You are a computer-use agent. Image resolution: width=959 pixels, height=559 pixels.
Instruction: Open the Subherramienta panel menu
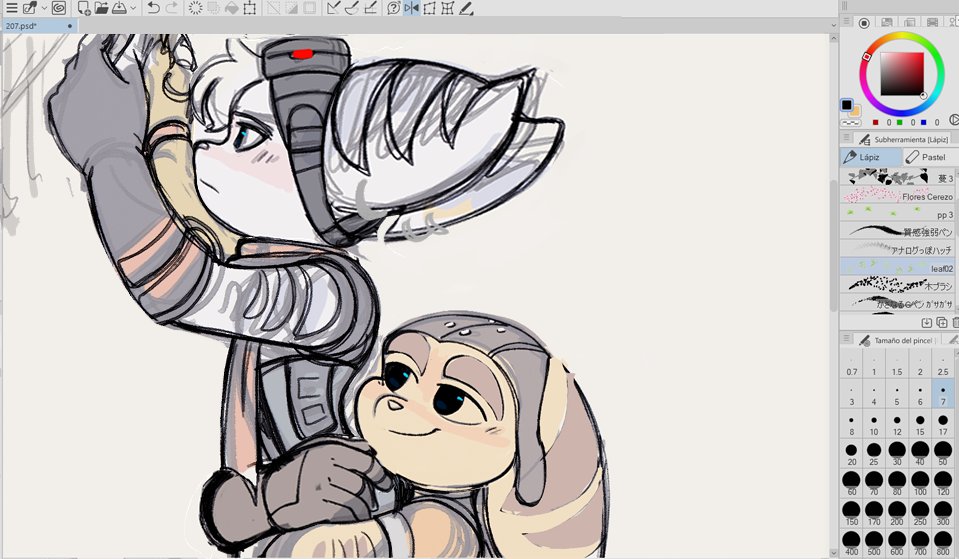pos(846,138)
